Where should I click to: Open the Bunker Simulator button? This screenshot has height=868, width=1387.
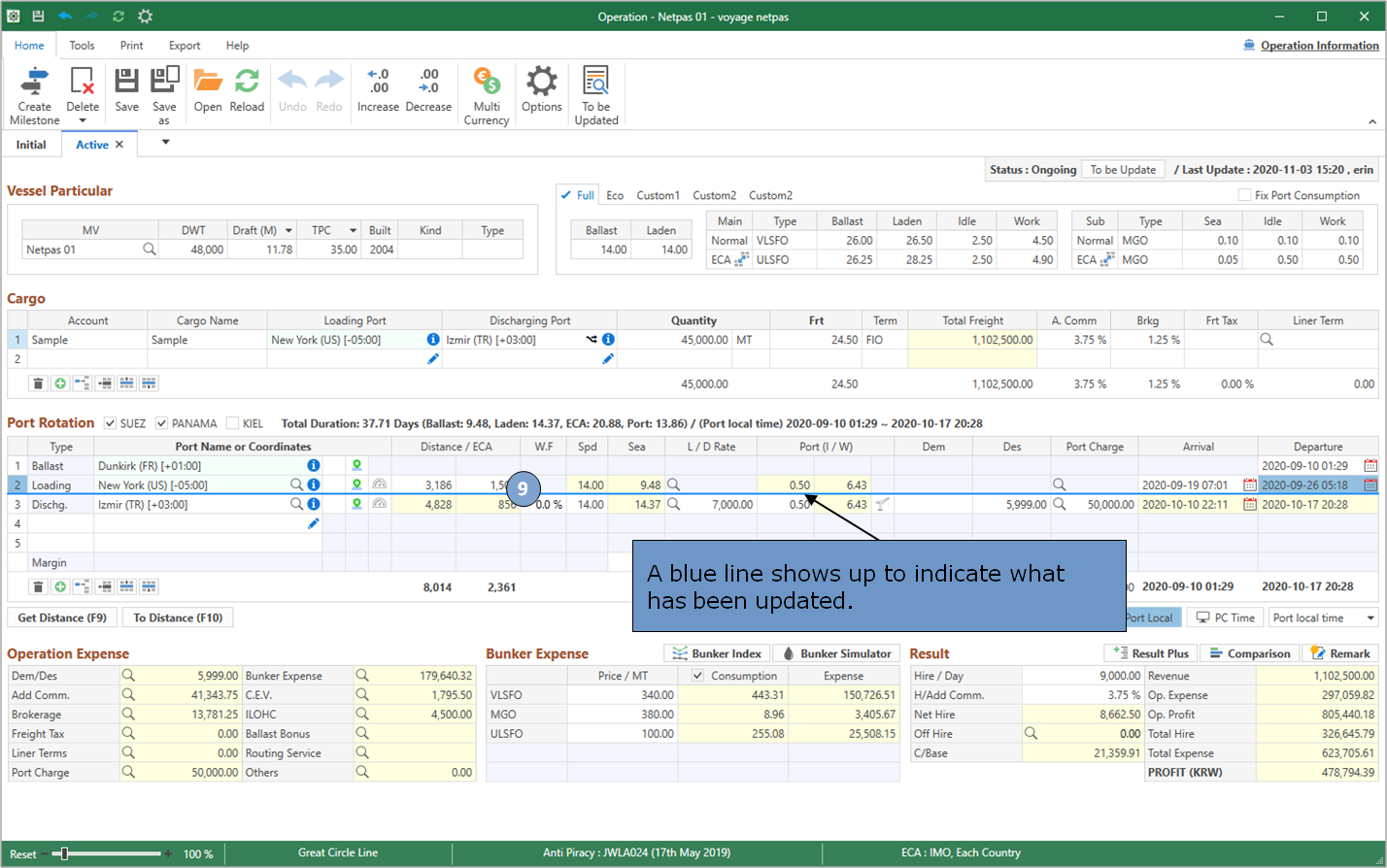tap(835, 653)
